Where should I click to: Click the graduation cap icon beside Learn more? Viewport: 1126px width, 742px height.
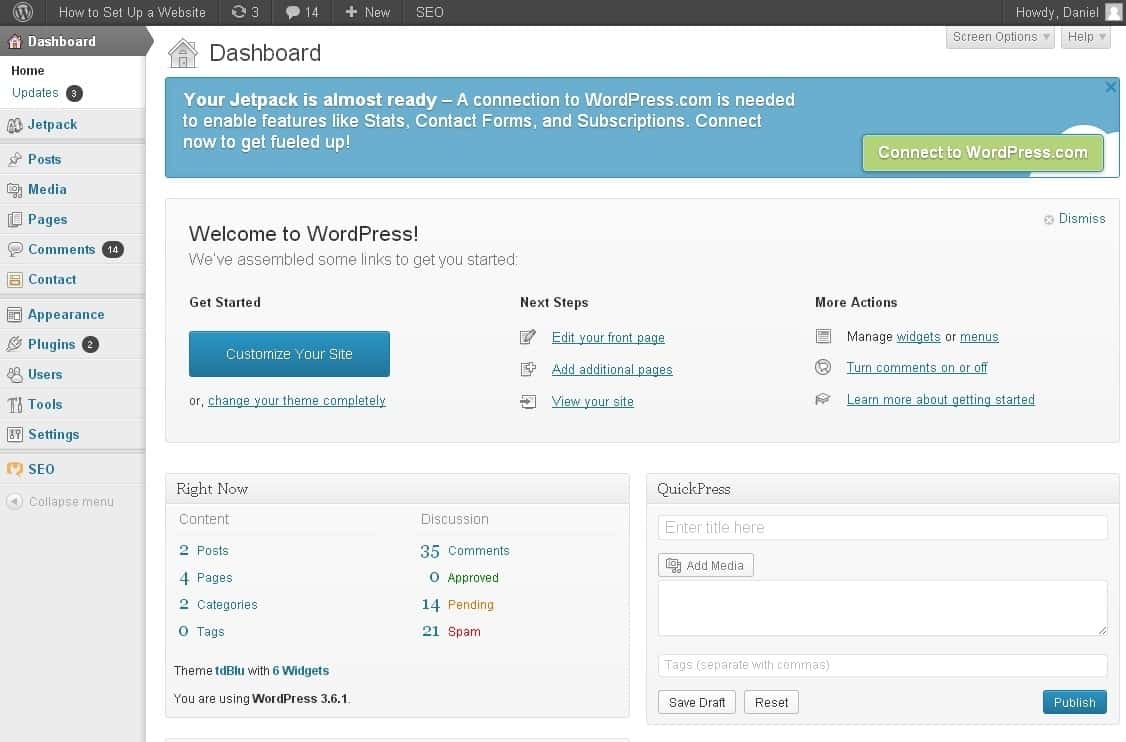coord(823,399)
